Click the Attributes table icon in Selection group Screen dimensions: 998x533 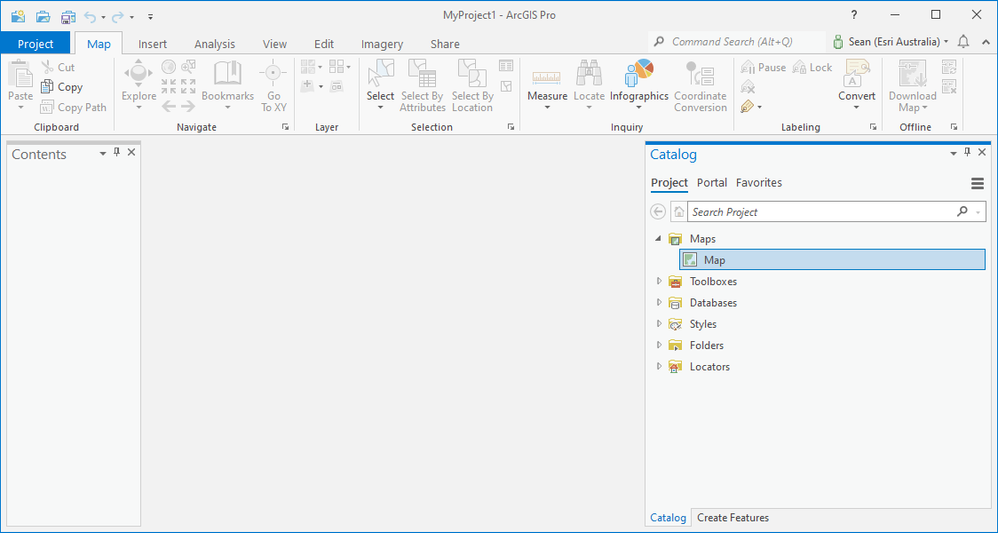pyautogui.click(x=506, y=66)
